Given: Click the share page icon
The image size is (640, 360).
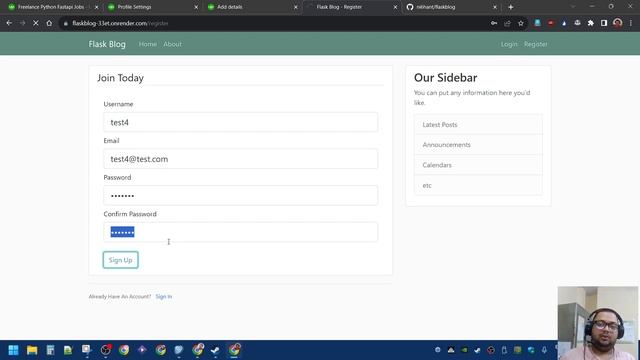Looking at the screenshot, I should tap(507, 23).
